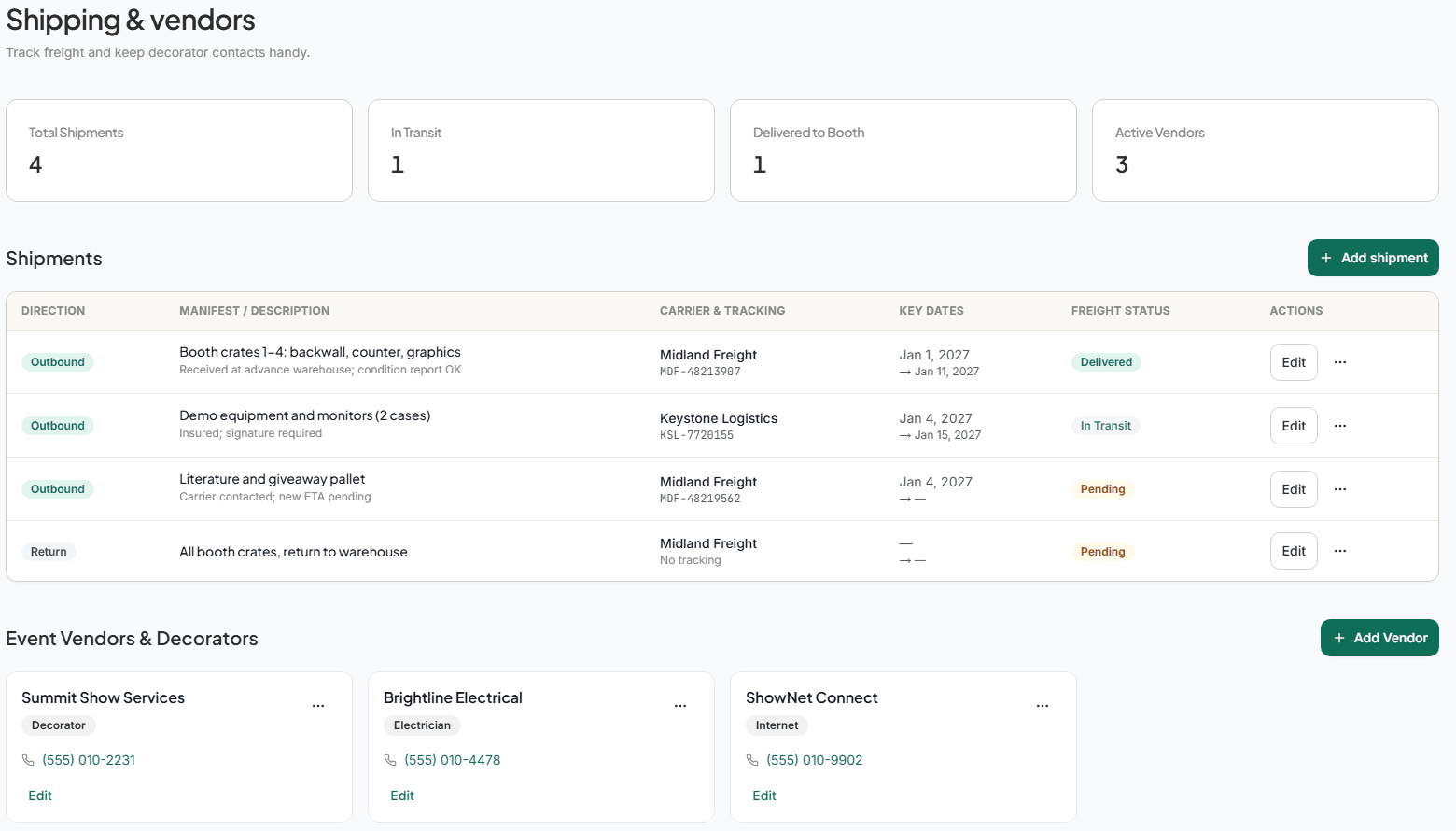This screenshot has width=1456, height=831.
Task: Open more options for Booth crates shipment
Action: tap(1340, 362)
